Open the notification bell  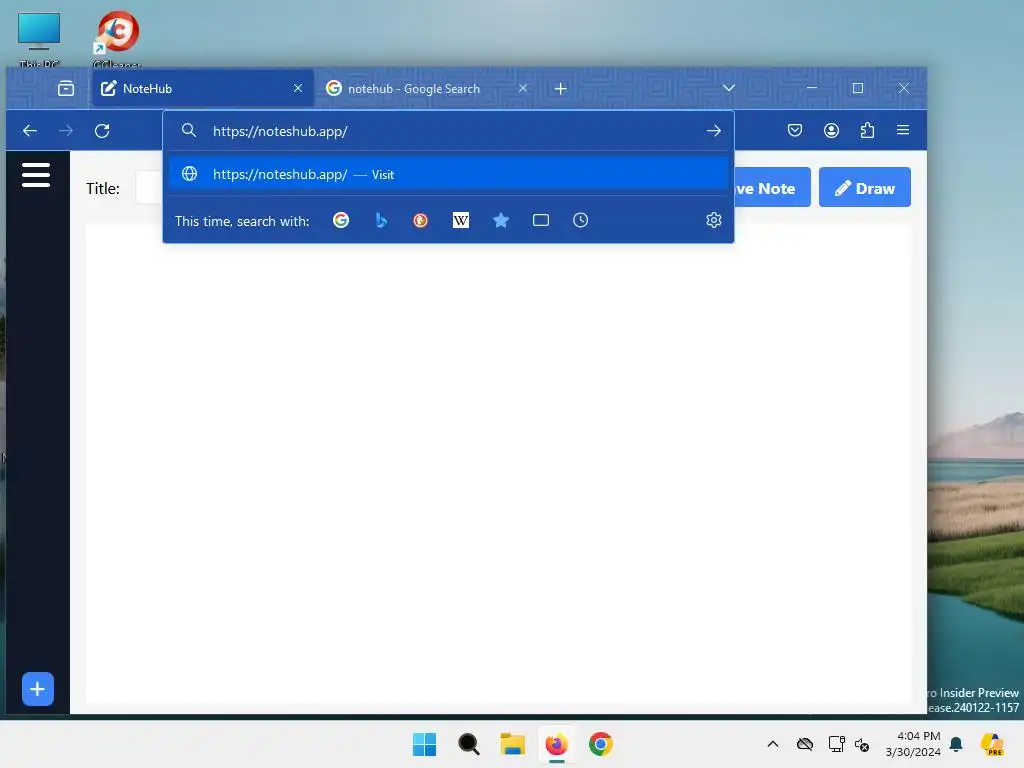[956, 744]
